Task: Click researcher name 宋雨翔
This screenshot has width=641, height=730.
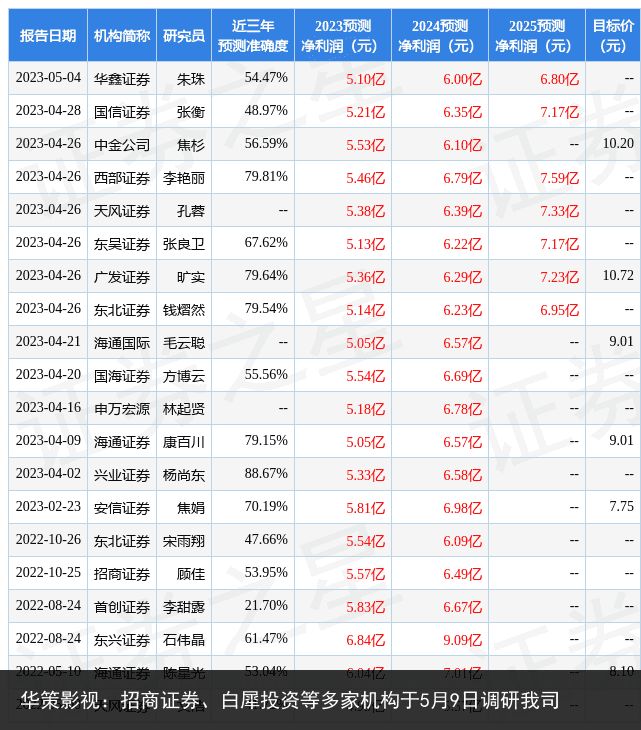Action: tap(184, 541)
